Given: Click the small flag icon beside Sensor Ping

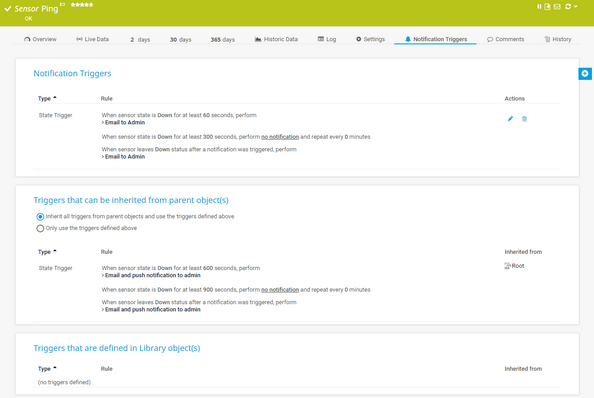Looking at the screenshot, I should [62, 5].
